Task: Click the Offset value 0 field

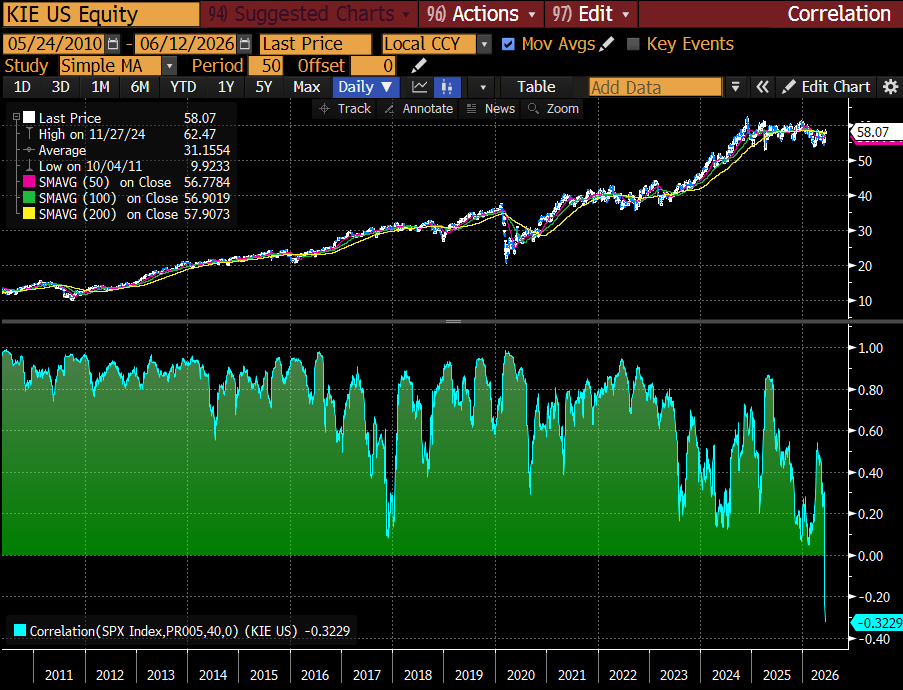Action: [x=373, y=66]
